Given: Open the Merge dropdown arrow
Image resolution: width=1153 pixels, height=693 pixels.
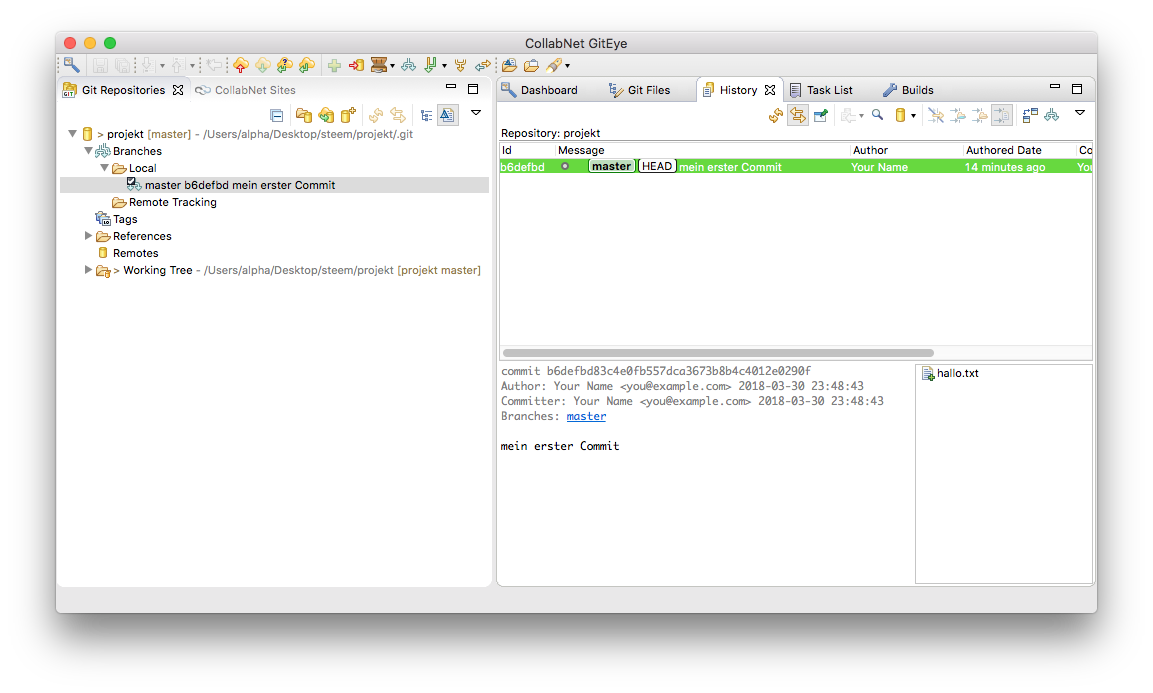Looking at the screenshot, I should [x=444, y=66].
